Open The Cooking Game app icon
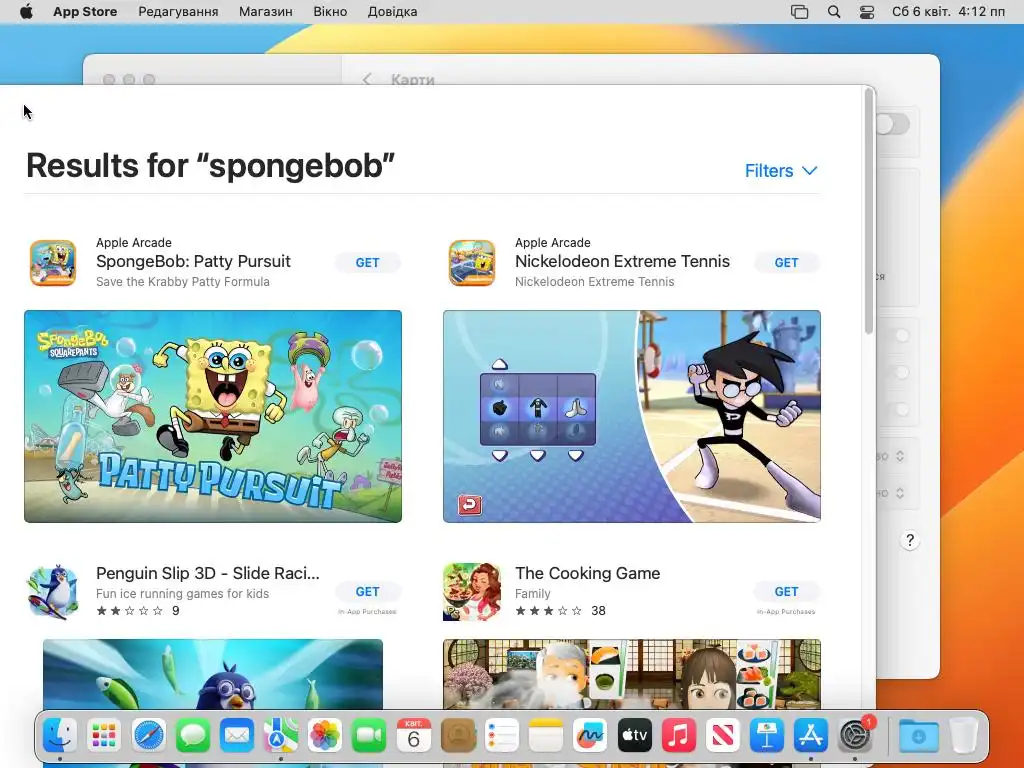 [472, 592]
